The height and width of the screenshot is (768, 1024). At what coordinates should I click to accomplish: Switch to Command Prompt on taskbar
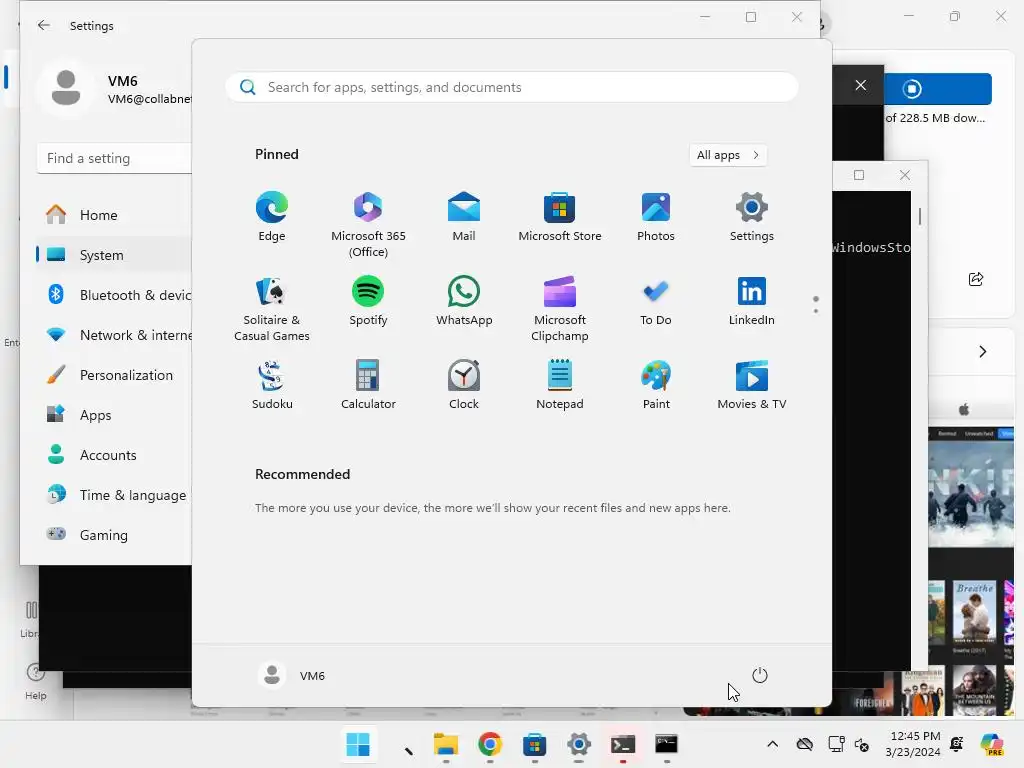pos(667,744)
